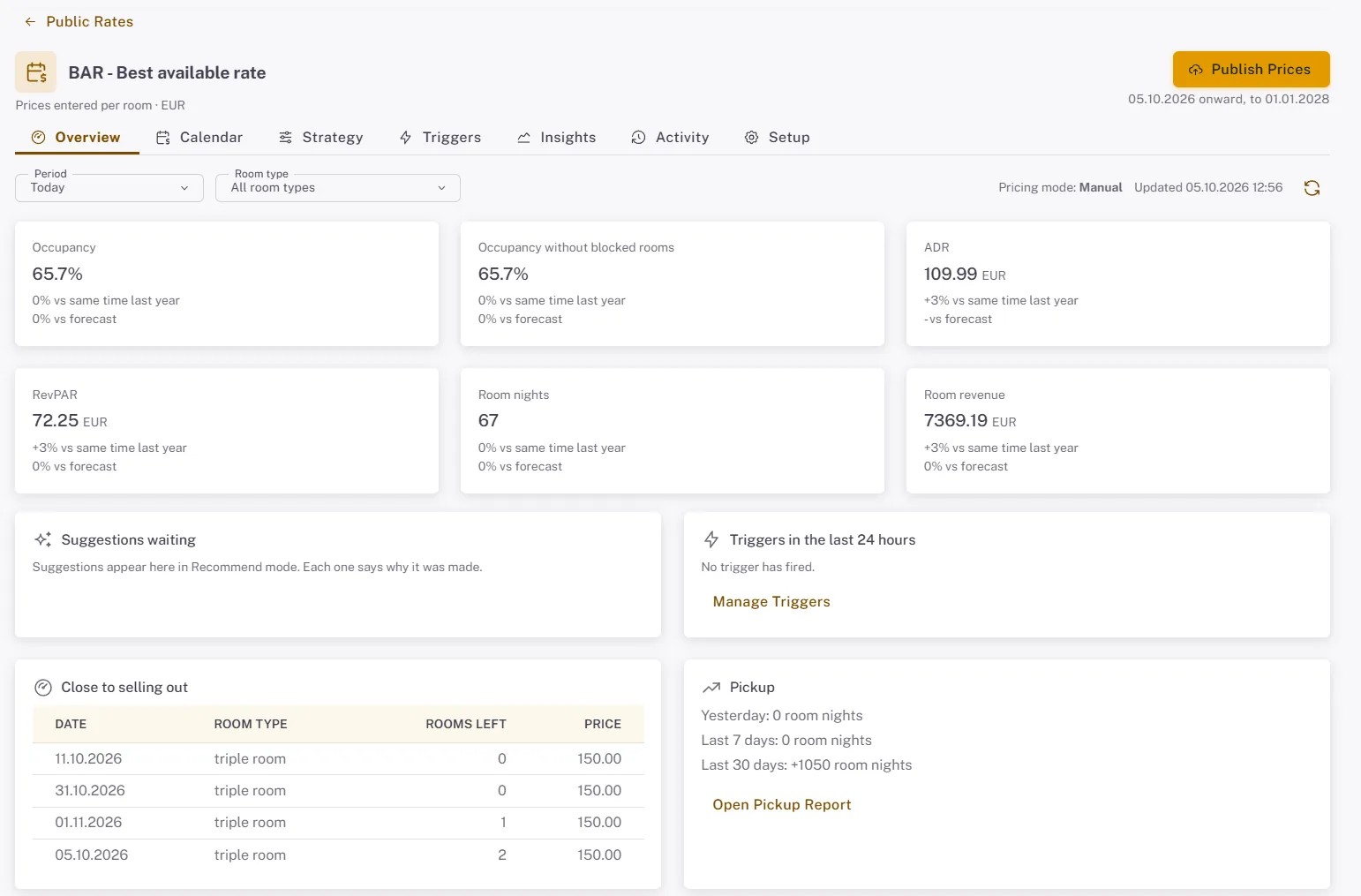Open Pickup Report link
This screenshot has width=1361, height=896.
782,805
